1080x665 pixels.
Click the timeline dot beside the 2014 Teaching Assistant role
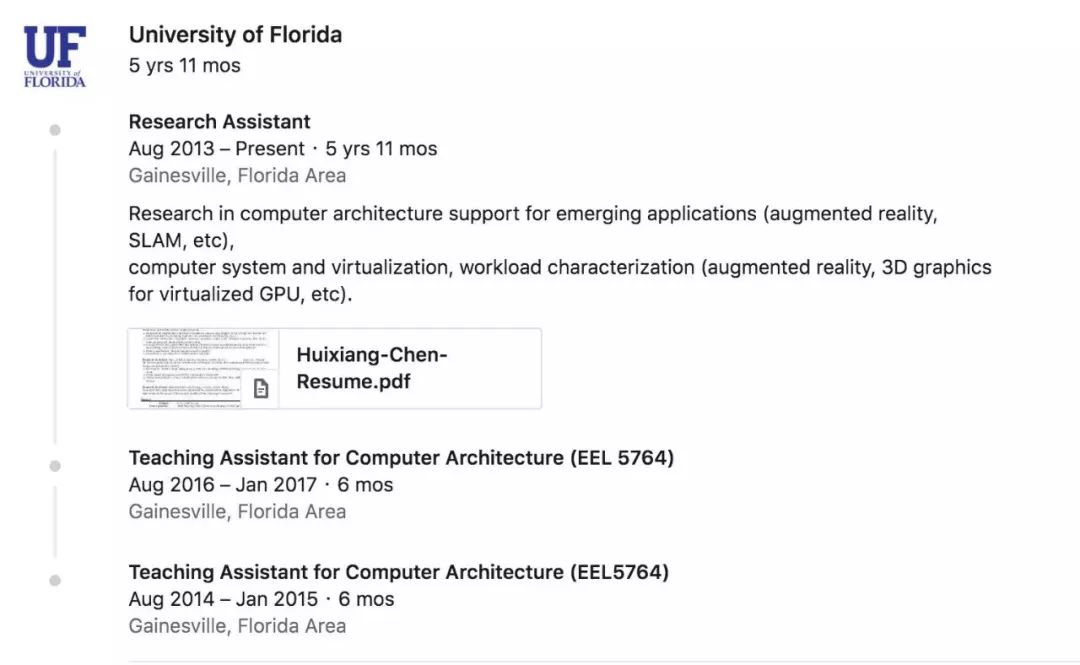[x=55, y=580]
